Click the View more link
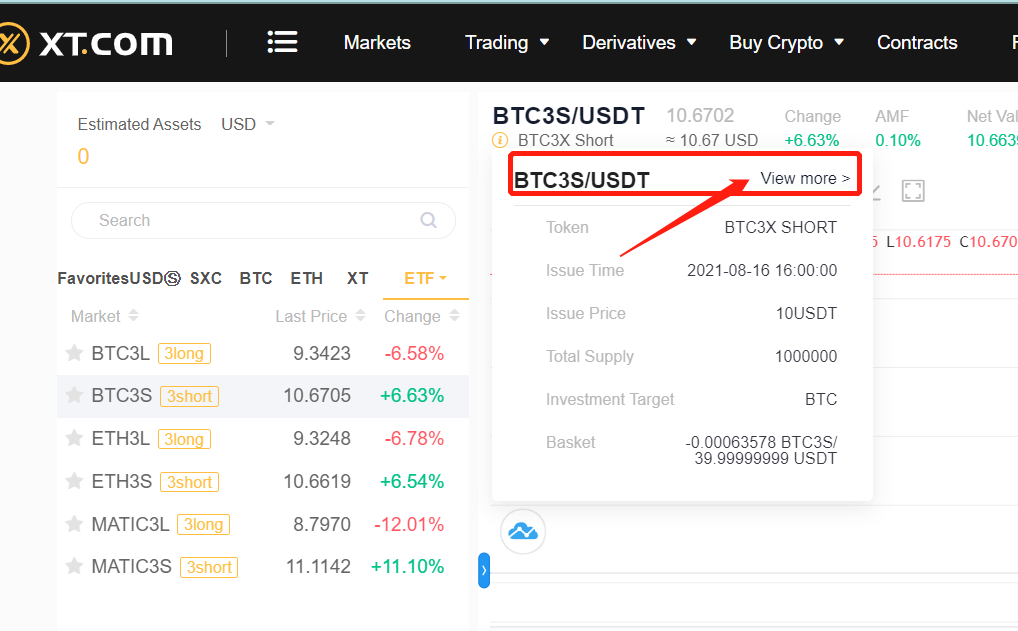The image size is (1018, 631). coord(805,179)
